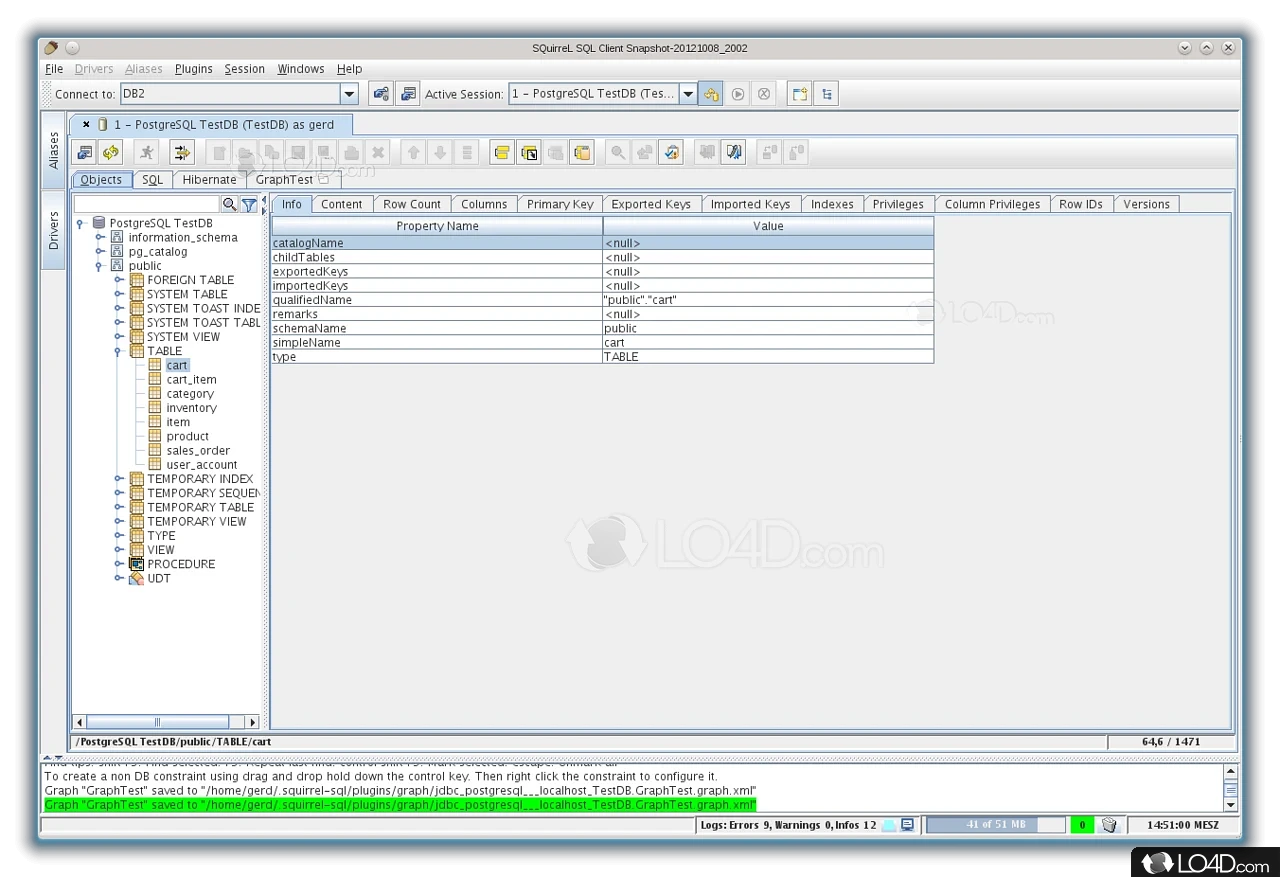
Task: Toggle the Drivers side panel
Action: 54,230
